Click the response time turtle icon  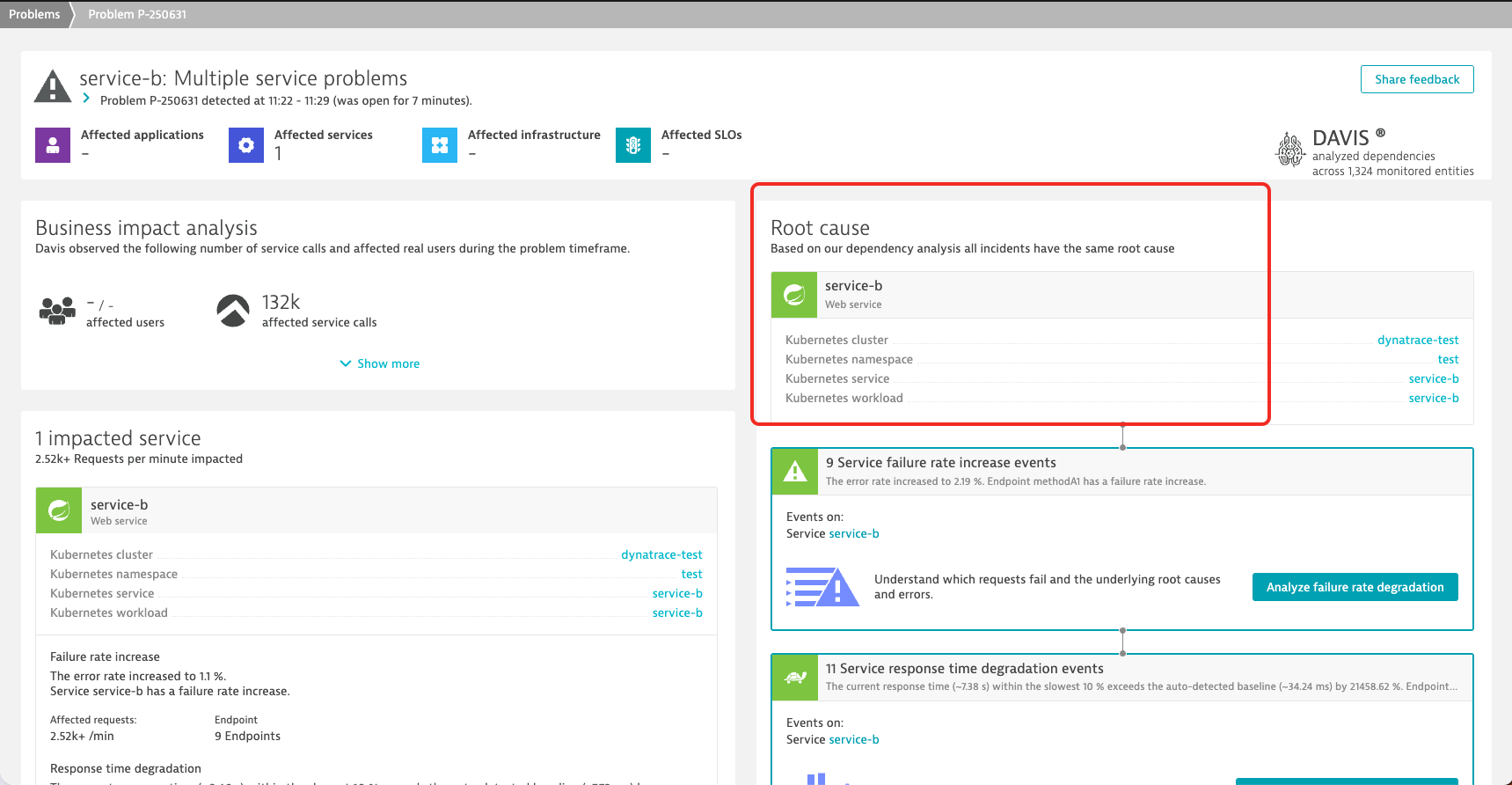coord(795,678)
